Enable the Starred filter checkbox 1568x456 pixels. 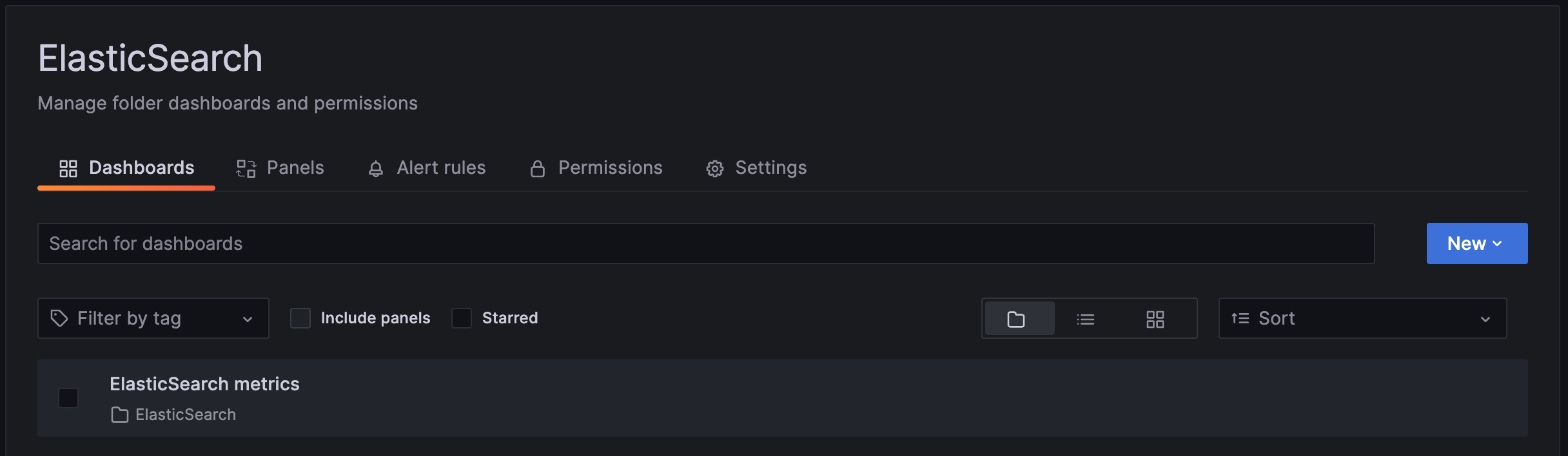click(462, 318)
